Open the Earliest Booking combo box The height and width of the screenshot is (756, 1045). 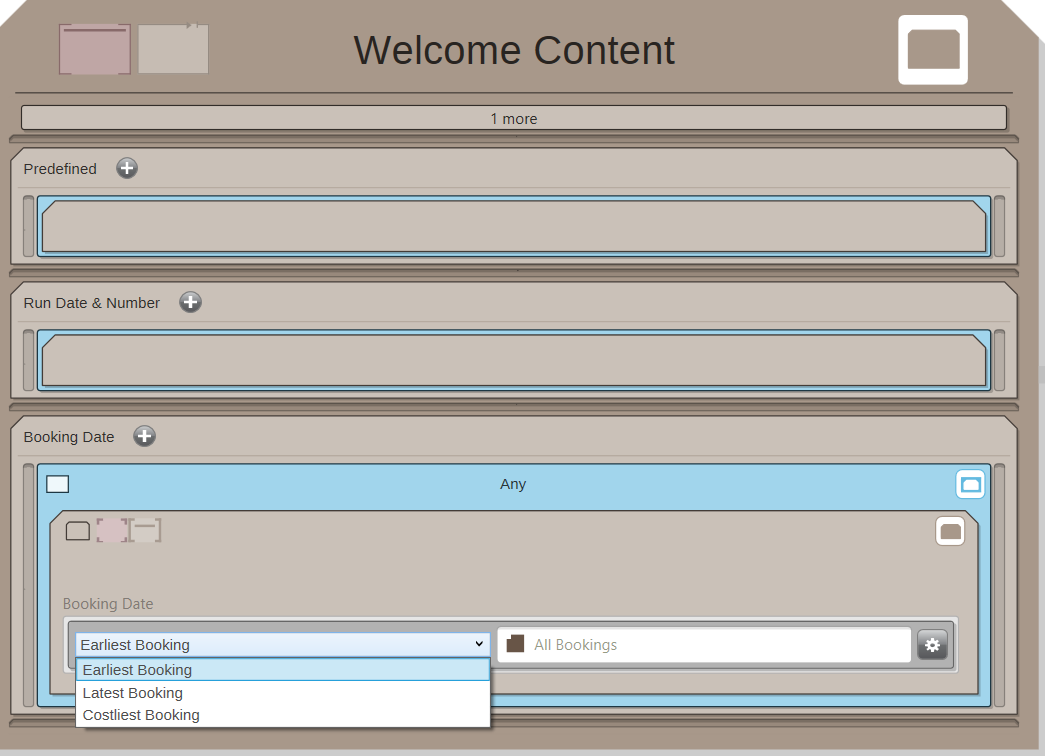tap(283, 645)
